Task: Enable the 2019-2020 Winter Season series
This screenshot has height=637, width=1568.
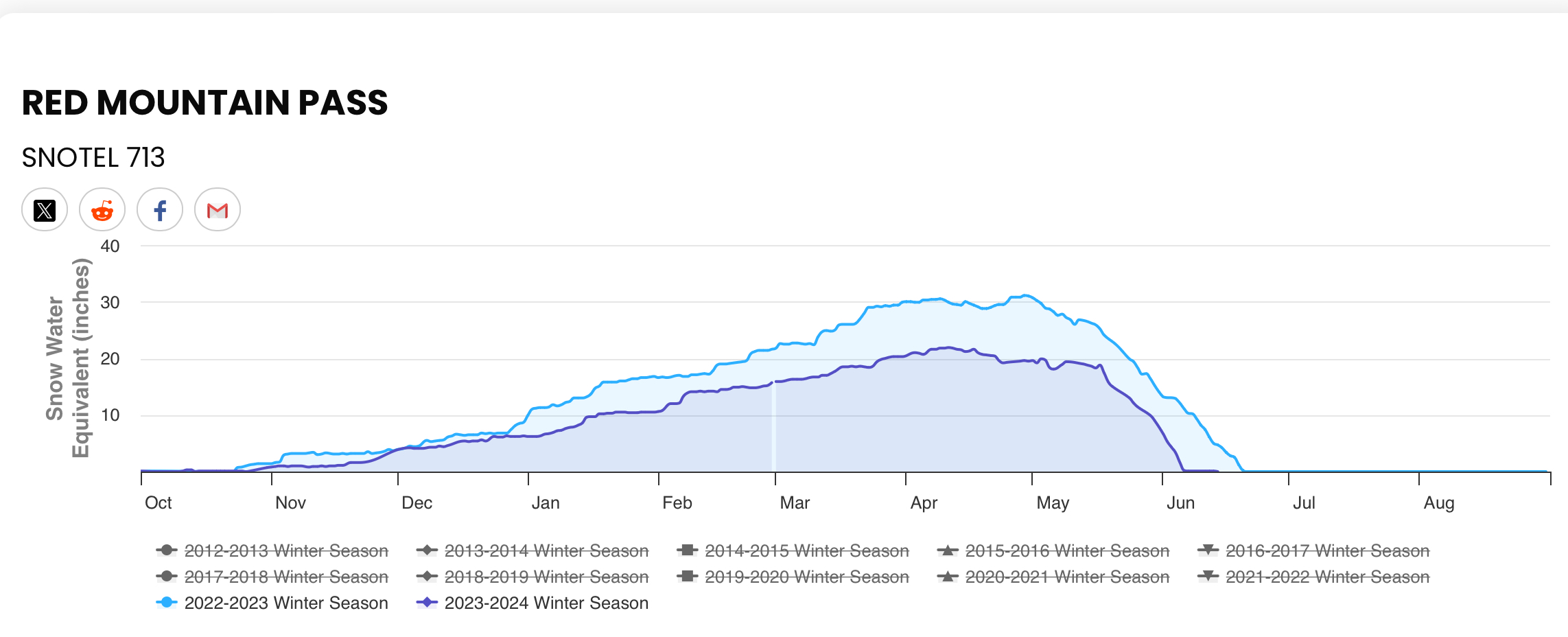Action: pyautogui.click(x=806, y=577)
